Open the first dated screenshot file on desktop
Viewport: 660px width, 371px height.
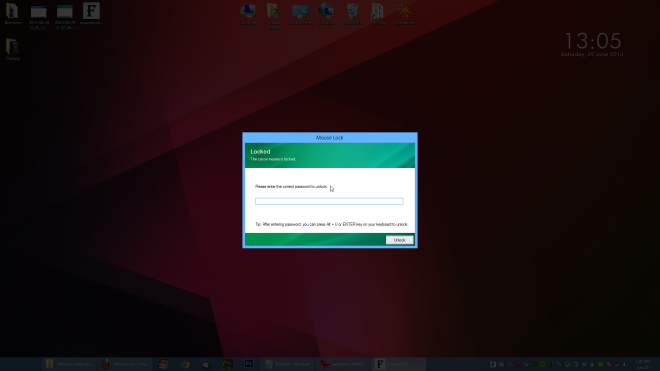coord(39,16)
